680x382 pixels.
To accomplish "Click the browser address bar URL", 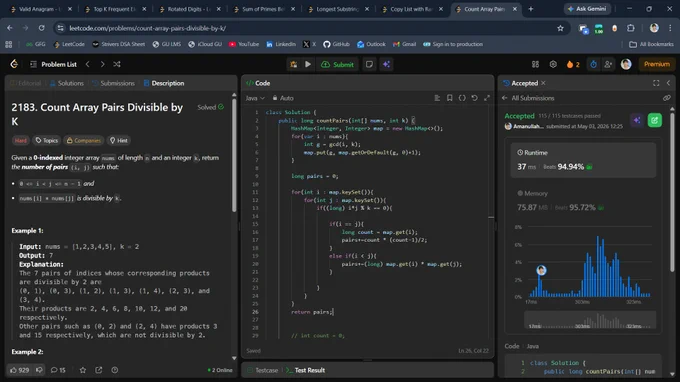I will tap(147, 28).
